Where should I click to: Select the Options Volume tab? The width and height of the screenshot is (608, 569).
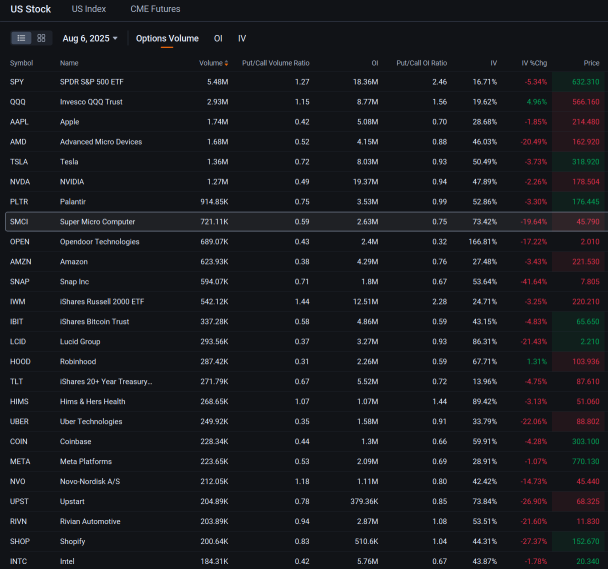[167, 38]
